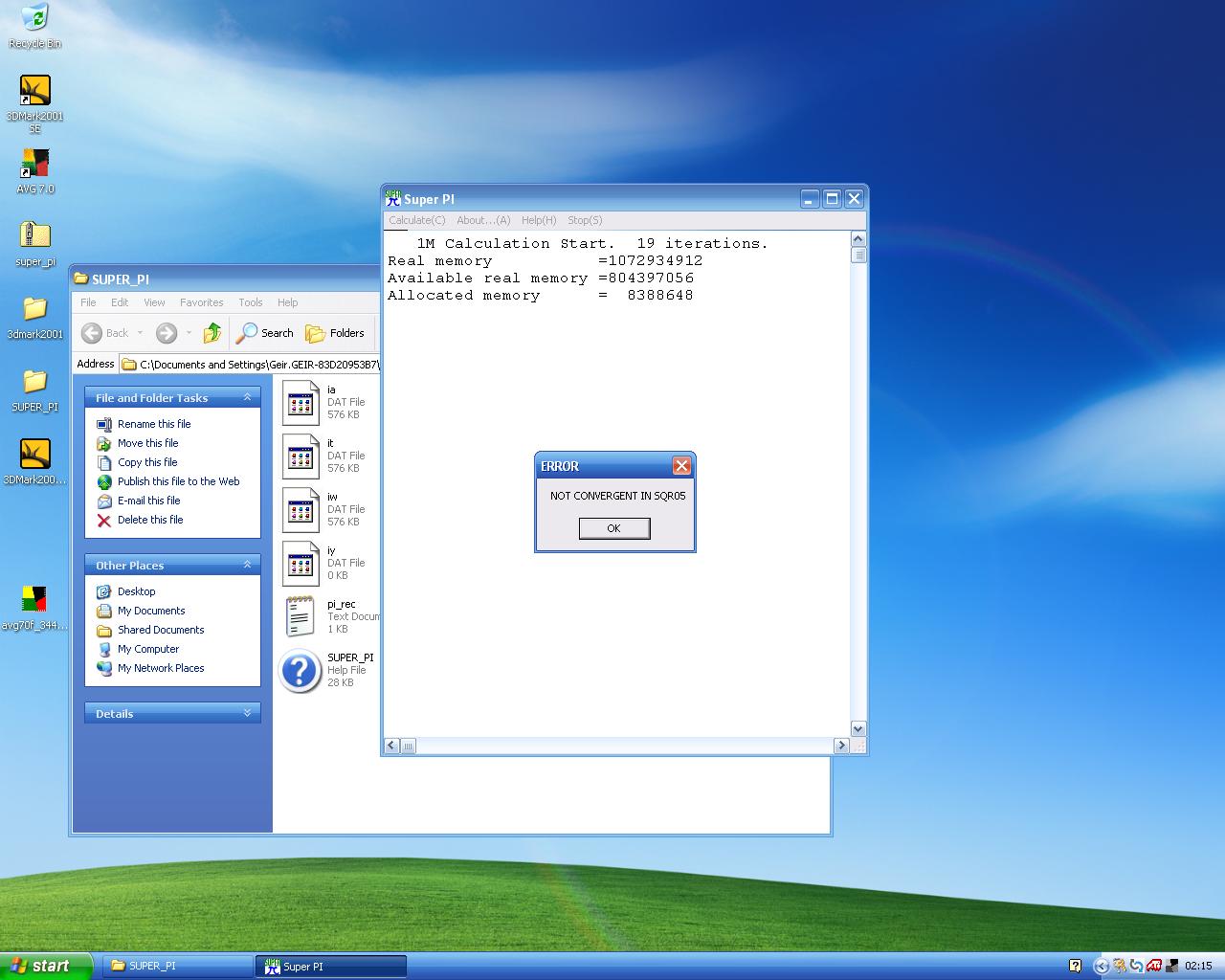The image size is (1225, 980).
Task: Click the Search toolbar button
Action: 265,333
